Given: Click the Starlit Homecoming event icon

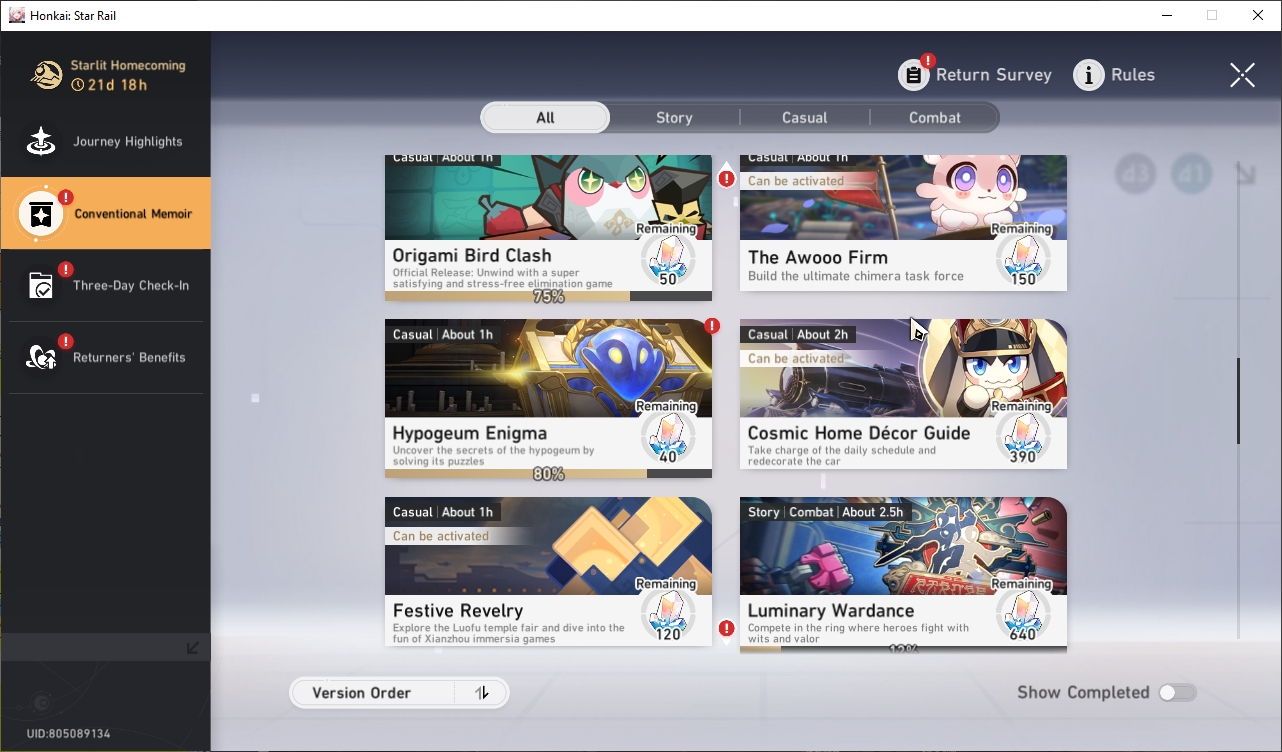Looking at the screenshot, I should [47, 75].
